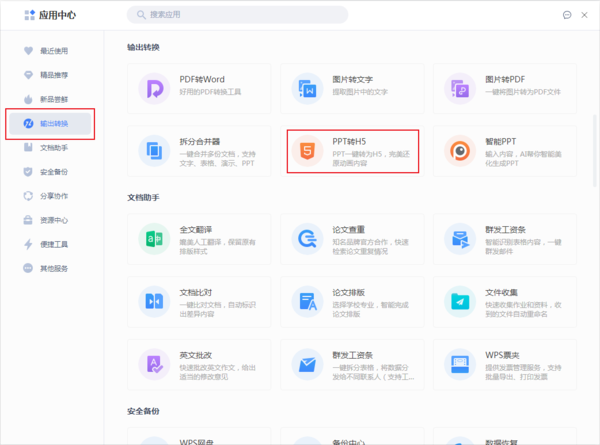Open the 英文批改 icon
600x445 pixels.
154,363
